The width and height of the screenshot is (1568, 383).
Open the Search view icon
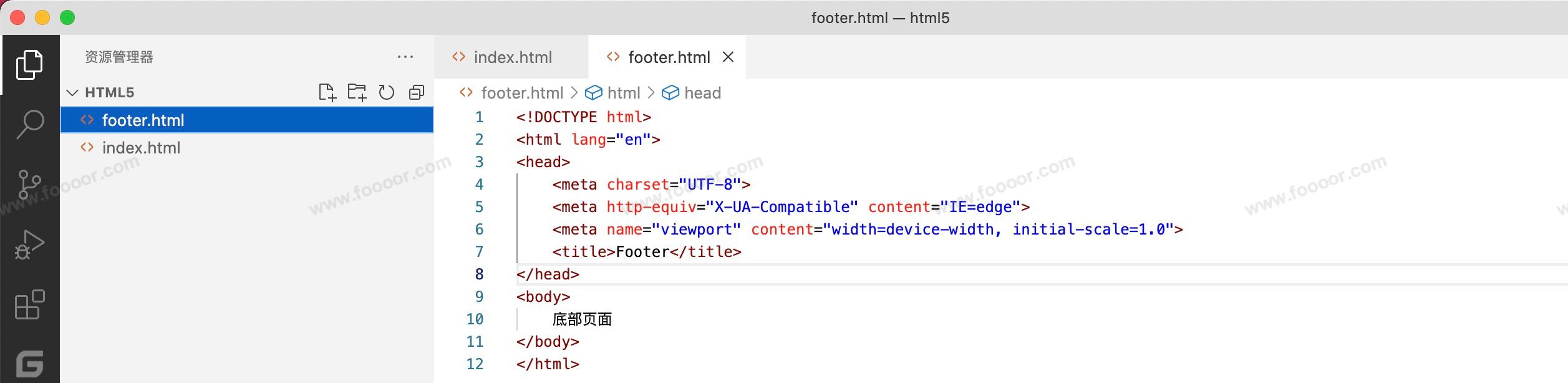pos(29,124)
